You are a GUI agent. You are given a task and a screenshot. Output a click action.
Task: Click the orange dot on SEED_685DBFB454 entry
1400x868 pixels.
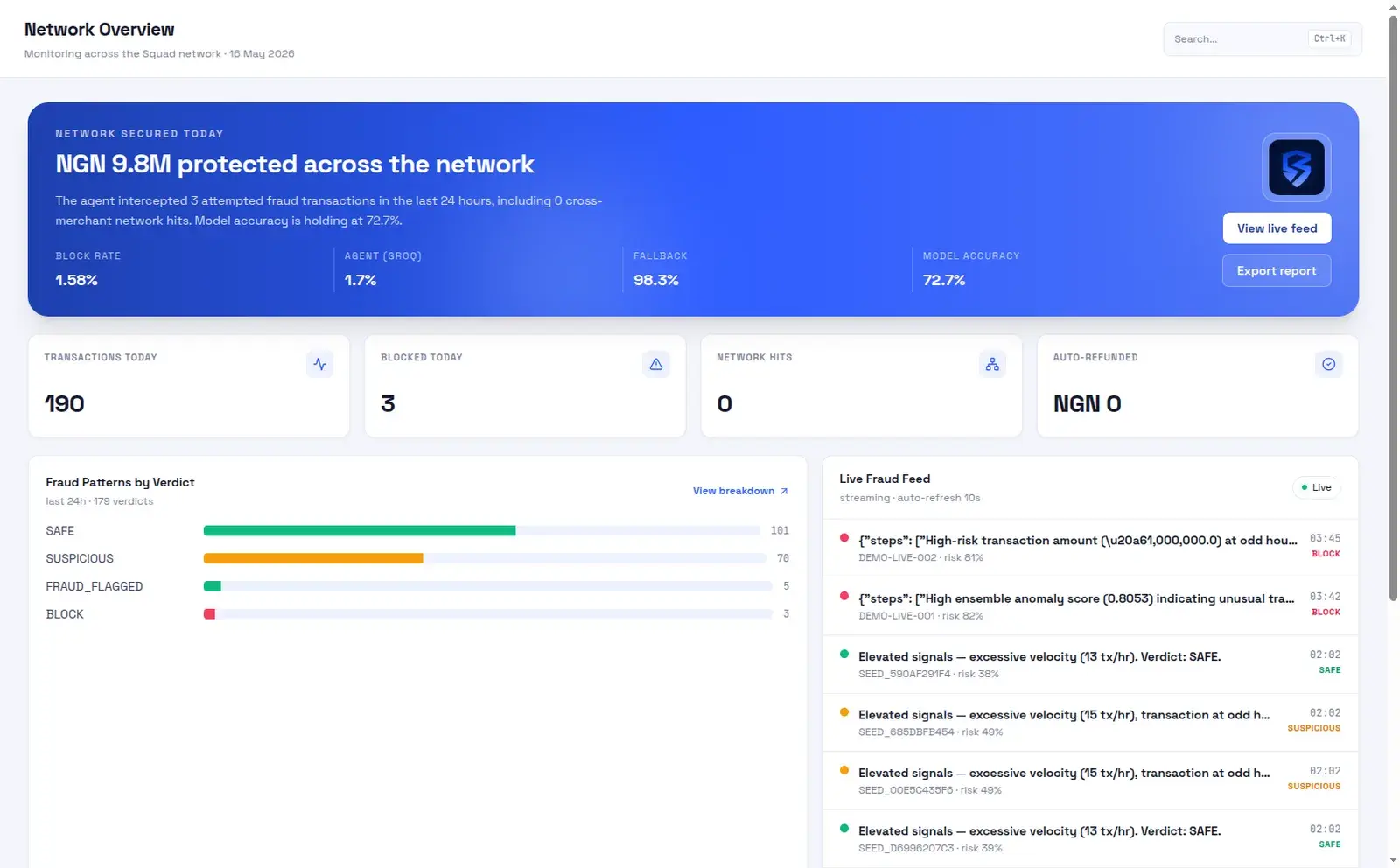(x=843, y=712)
